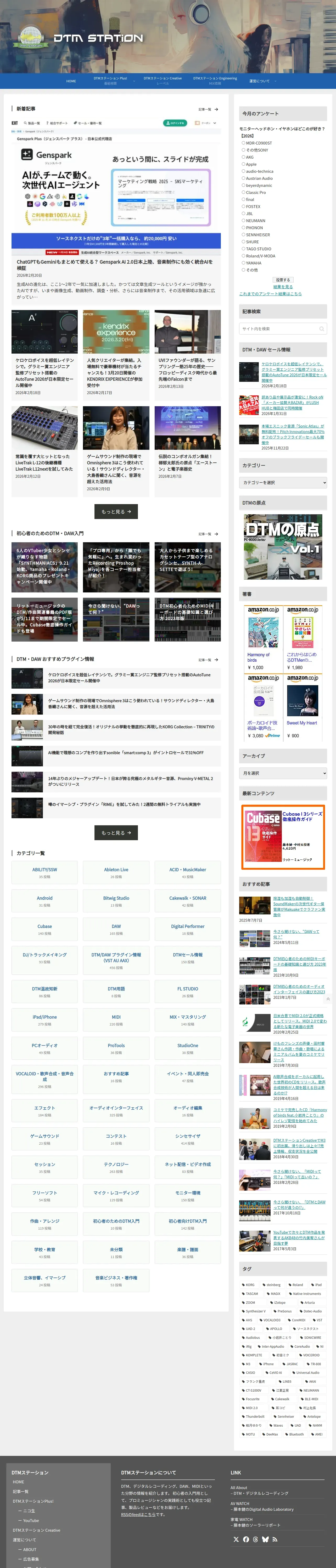Screen dimensions: 336x1568
Task: Click the KORG tag
Action: 249,1284
